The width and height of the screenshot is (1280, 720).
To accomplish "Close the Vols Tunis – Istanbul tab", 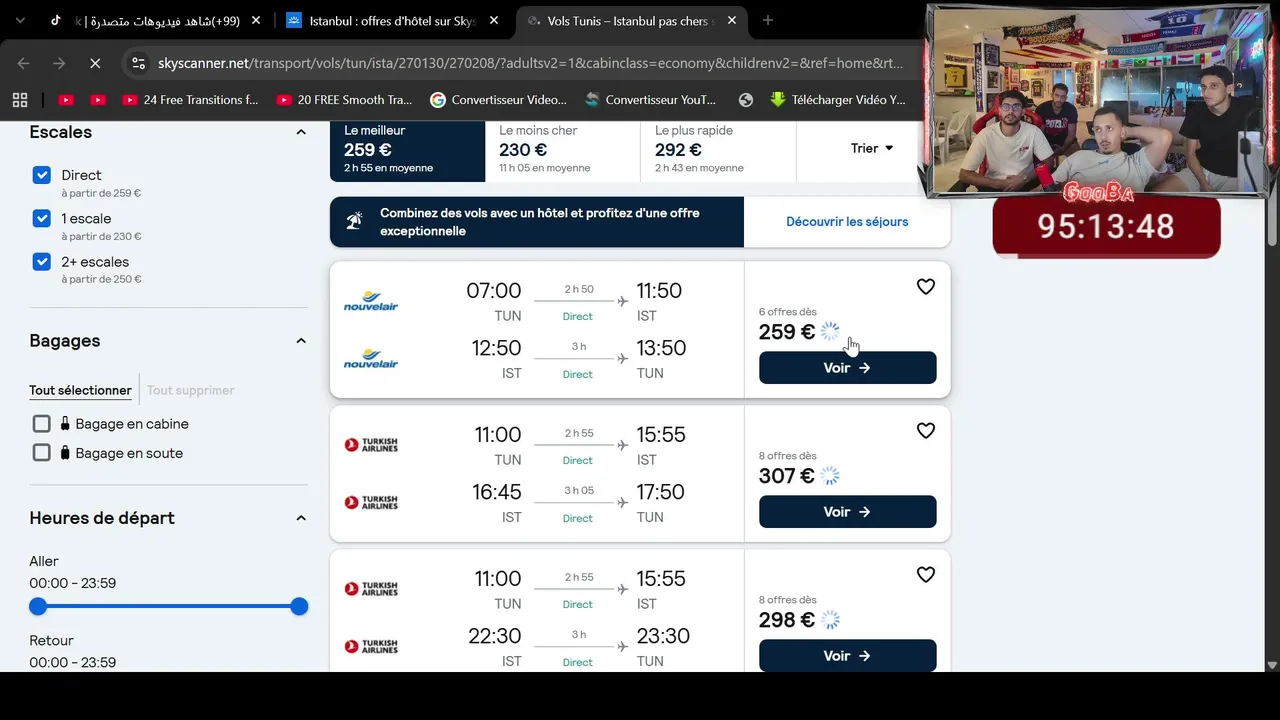I will click(732, 20).
